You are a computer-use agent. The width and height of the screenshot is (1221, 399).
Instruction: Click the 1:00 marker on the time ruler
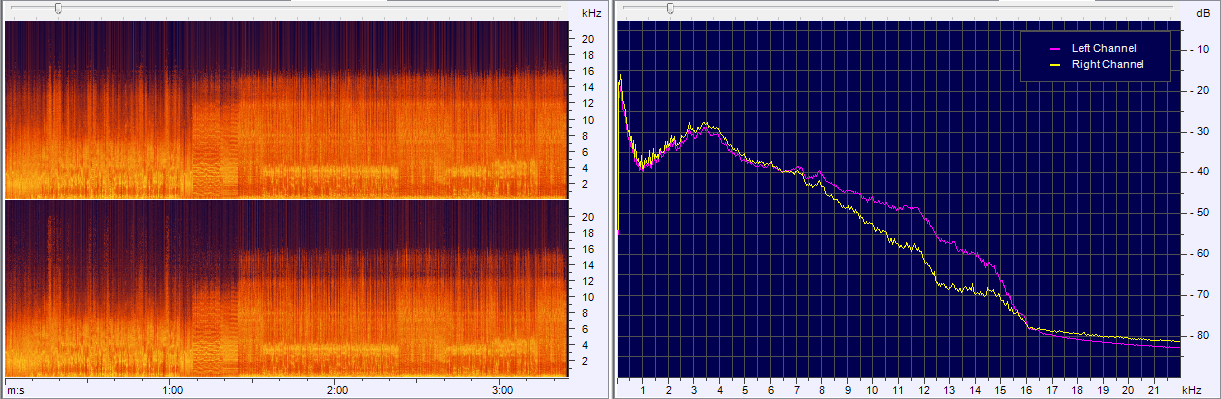pos(172,390)
